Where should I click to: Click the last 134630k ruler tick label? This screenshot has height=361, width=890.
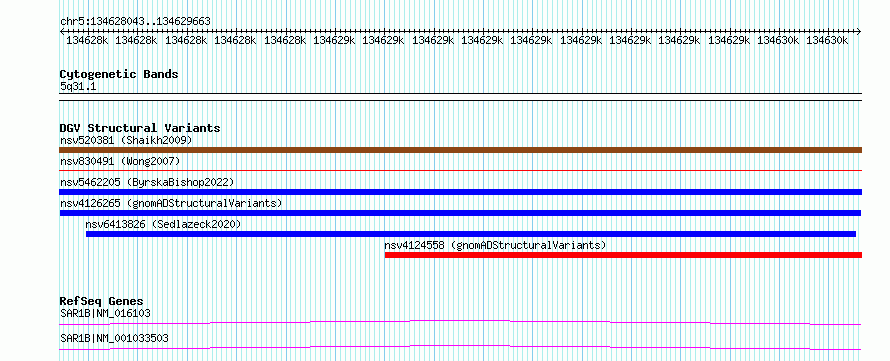coord(828,40)
